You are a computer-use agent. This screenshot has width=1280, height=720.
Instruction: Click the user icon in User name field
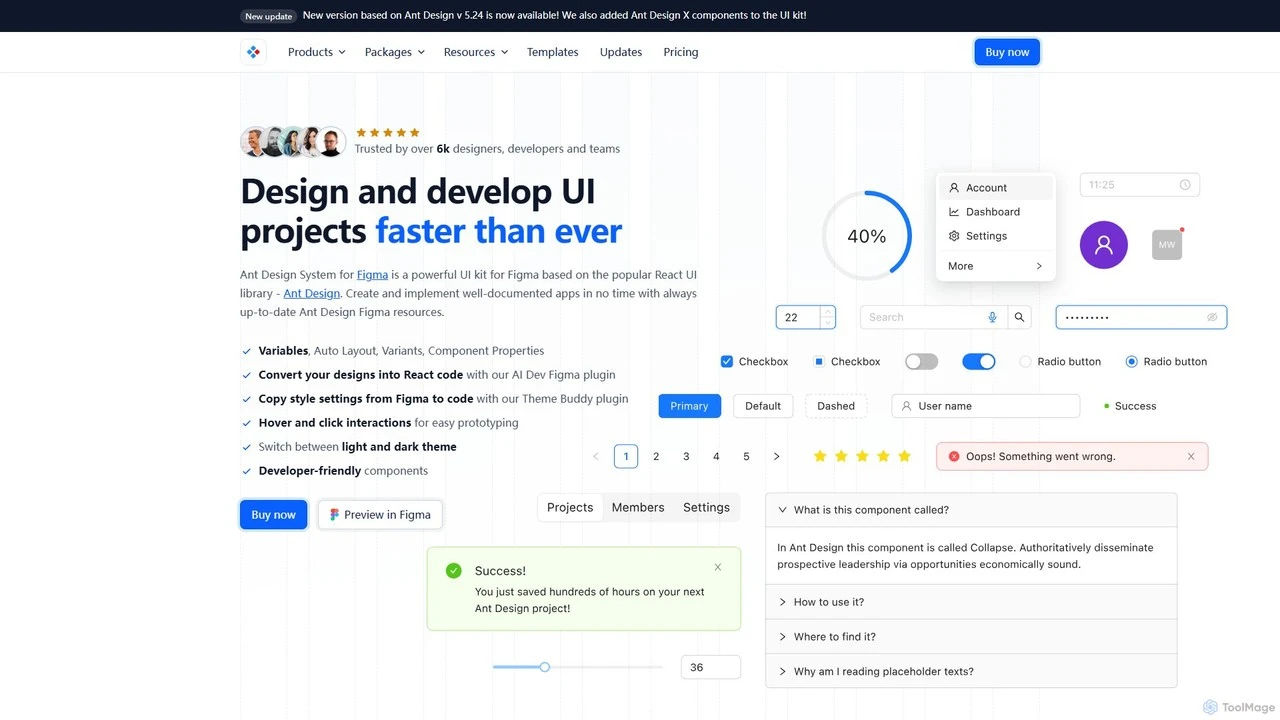point(907,406)
